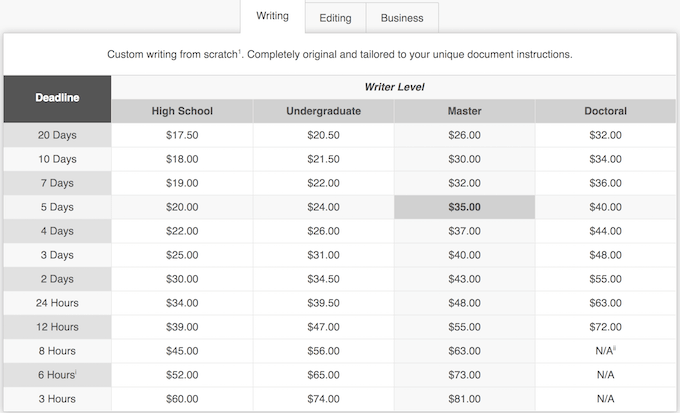Viewport: 680px width, 413px height.
Task: Choose the $81.00 Master 3 Hours price
Action: pyautogui.click(x=464, y=399)
